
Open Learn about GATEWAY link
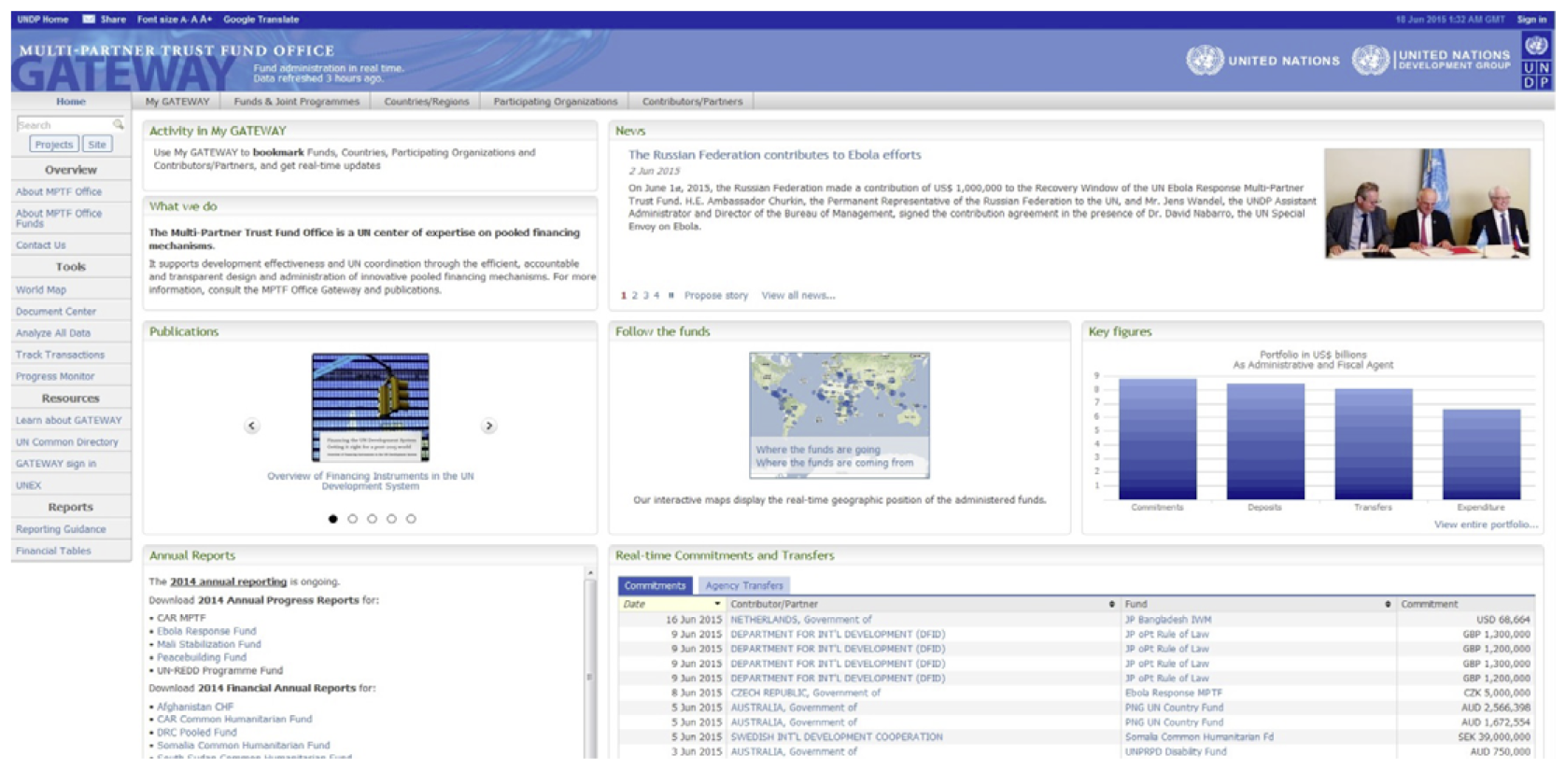(x=69, y=420)
